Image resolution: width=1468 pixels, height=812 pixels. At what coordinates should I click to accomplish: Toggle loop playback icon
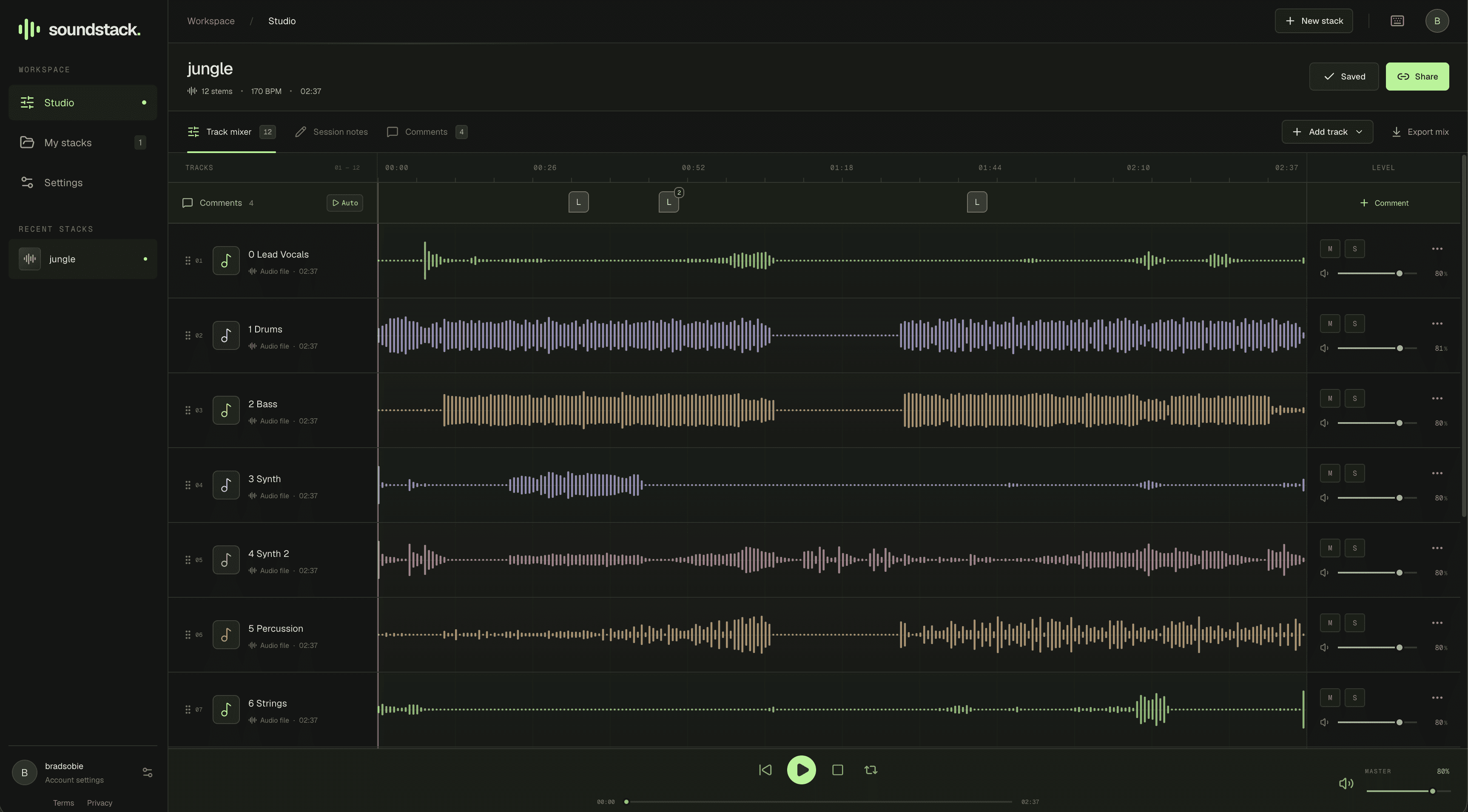[x=871, y=770]
